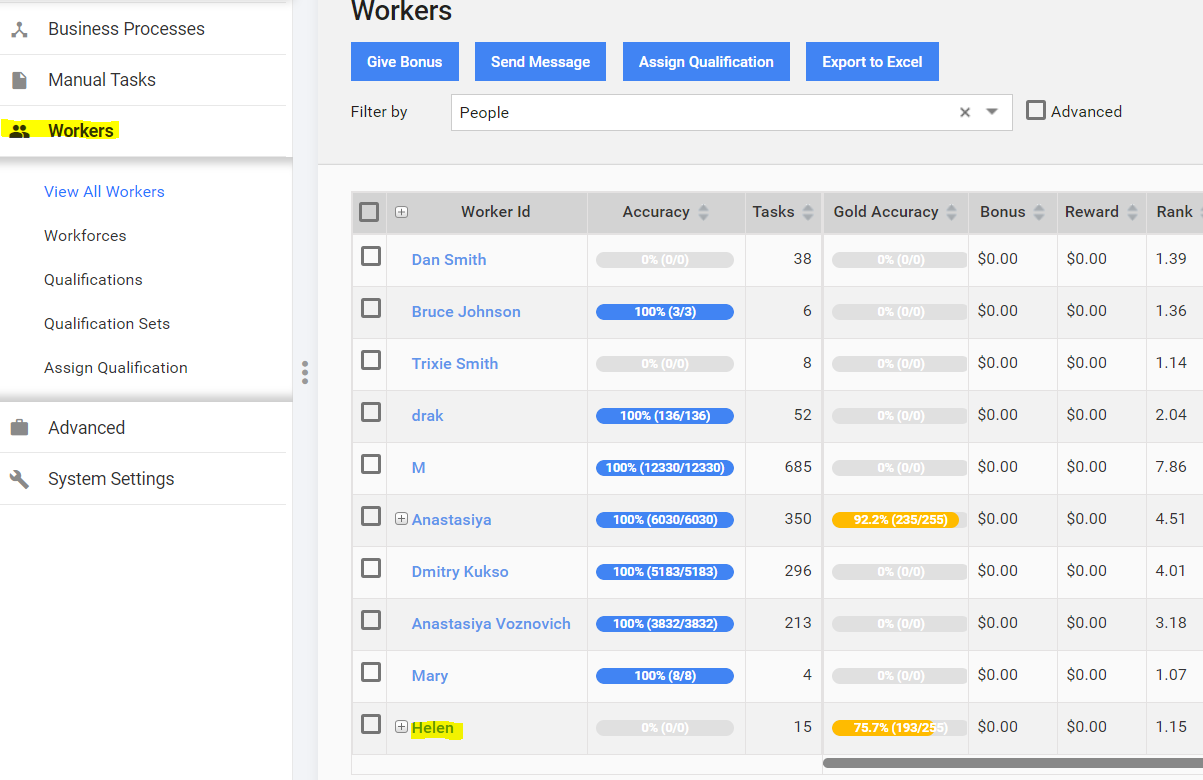Open Assign Qualification submenu item
The width and height of the screenshot is (1203, 780).
tap(116, 368)
